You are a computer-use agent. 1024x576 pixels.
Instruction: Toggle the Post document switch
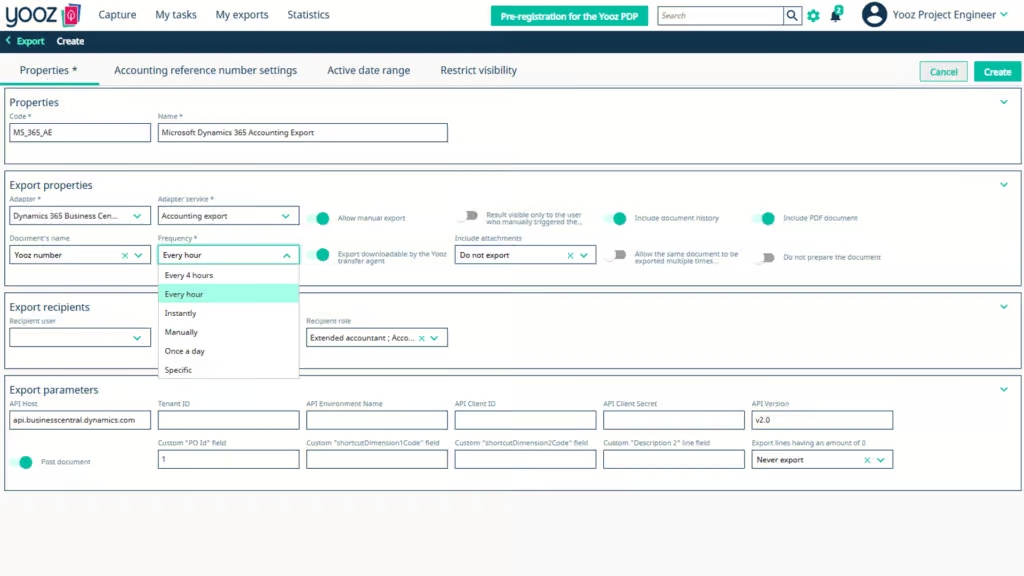[23, 462]
